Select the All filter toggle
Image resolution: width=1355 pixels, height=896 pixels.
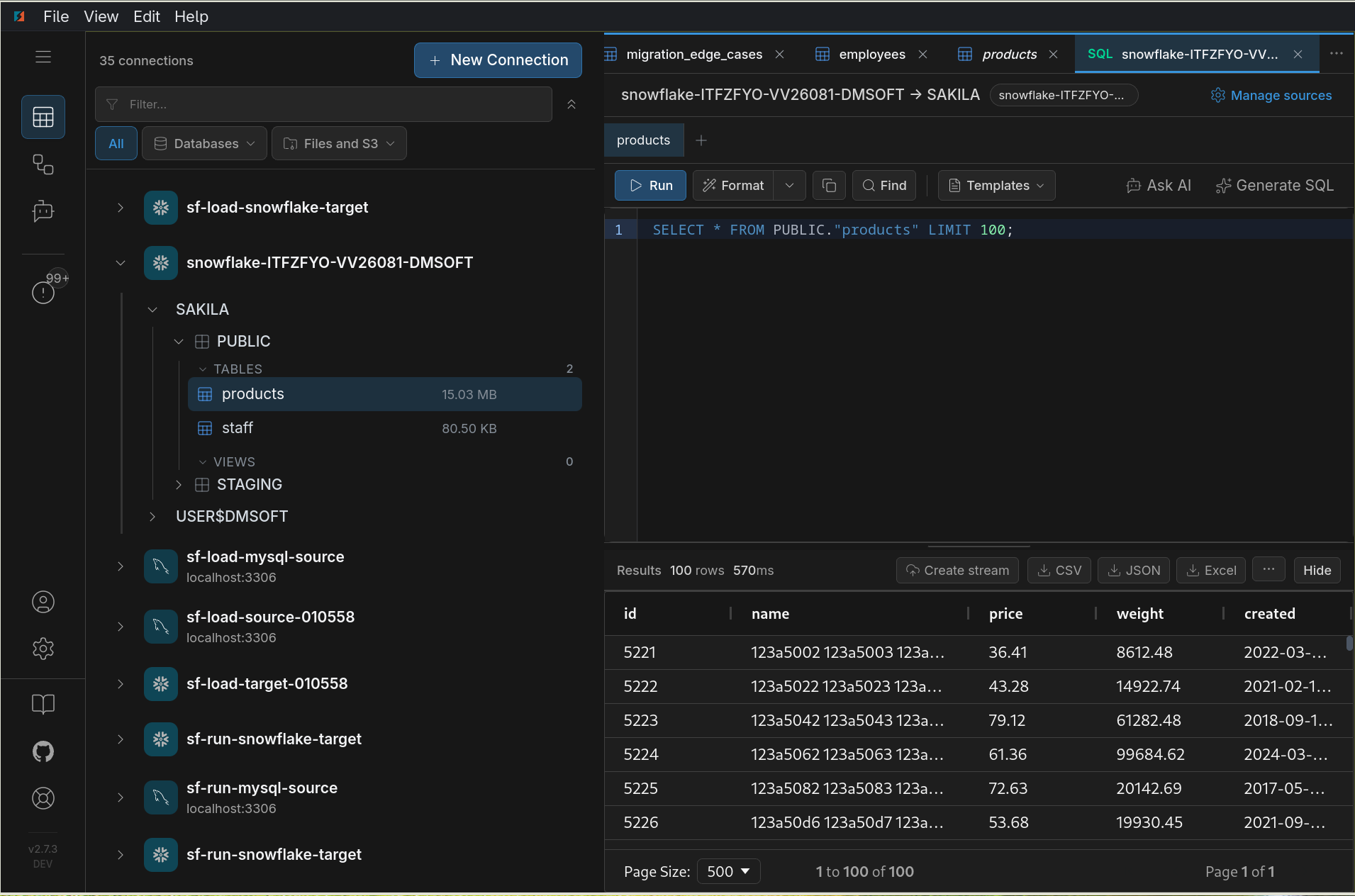pyautogui.click(x=116, y=143)
